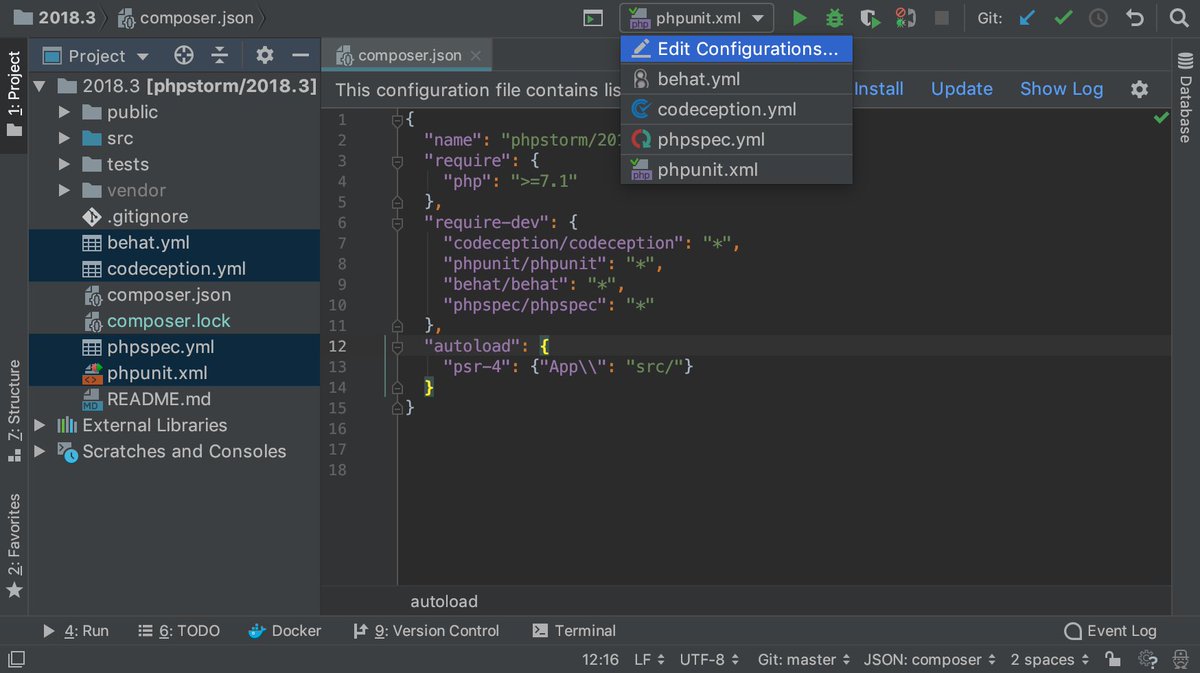
Task: Click the stop process square icon
Action: [x=941, y=18]
